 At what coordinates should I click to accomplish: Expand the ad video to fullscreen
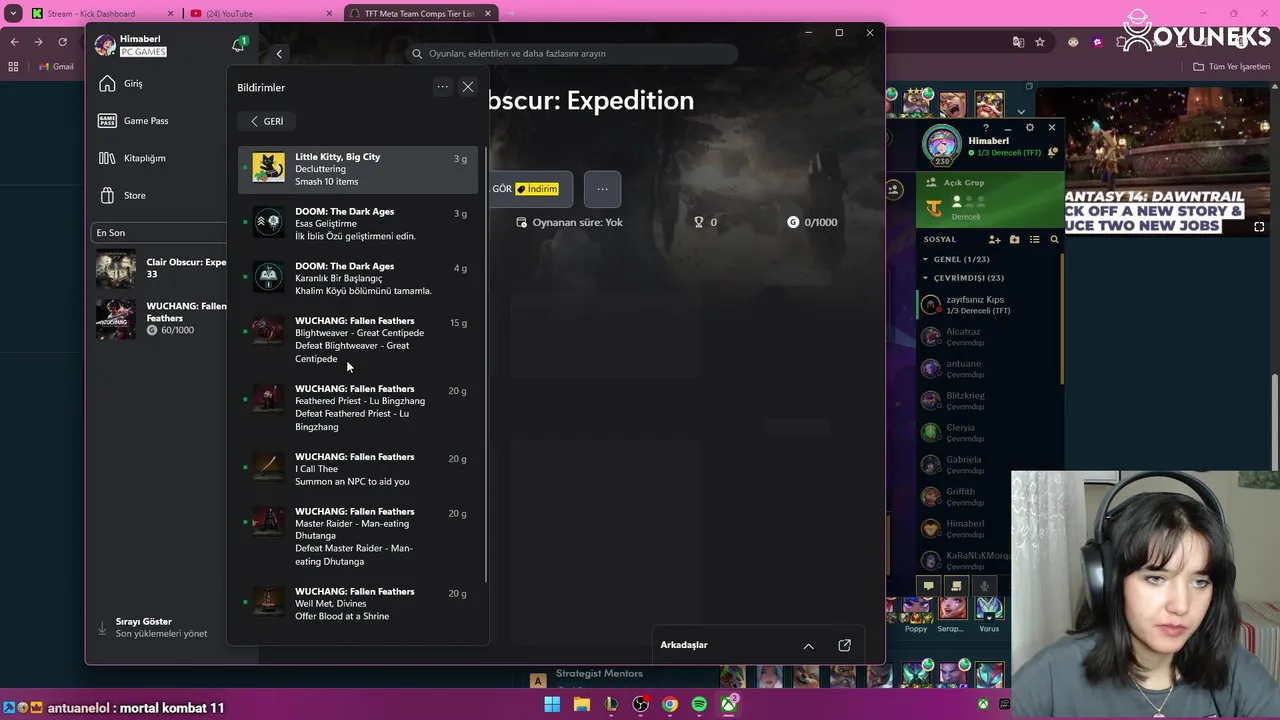click(x=1259, y=227)
